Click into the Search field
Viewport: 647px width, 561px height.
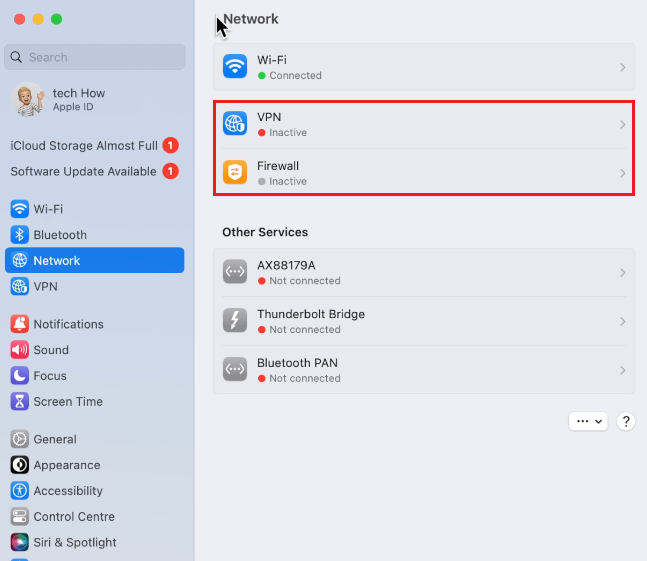tap(94, 57)
